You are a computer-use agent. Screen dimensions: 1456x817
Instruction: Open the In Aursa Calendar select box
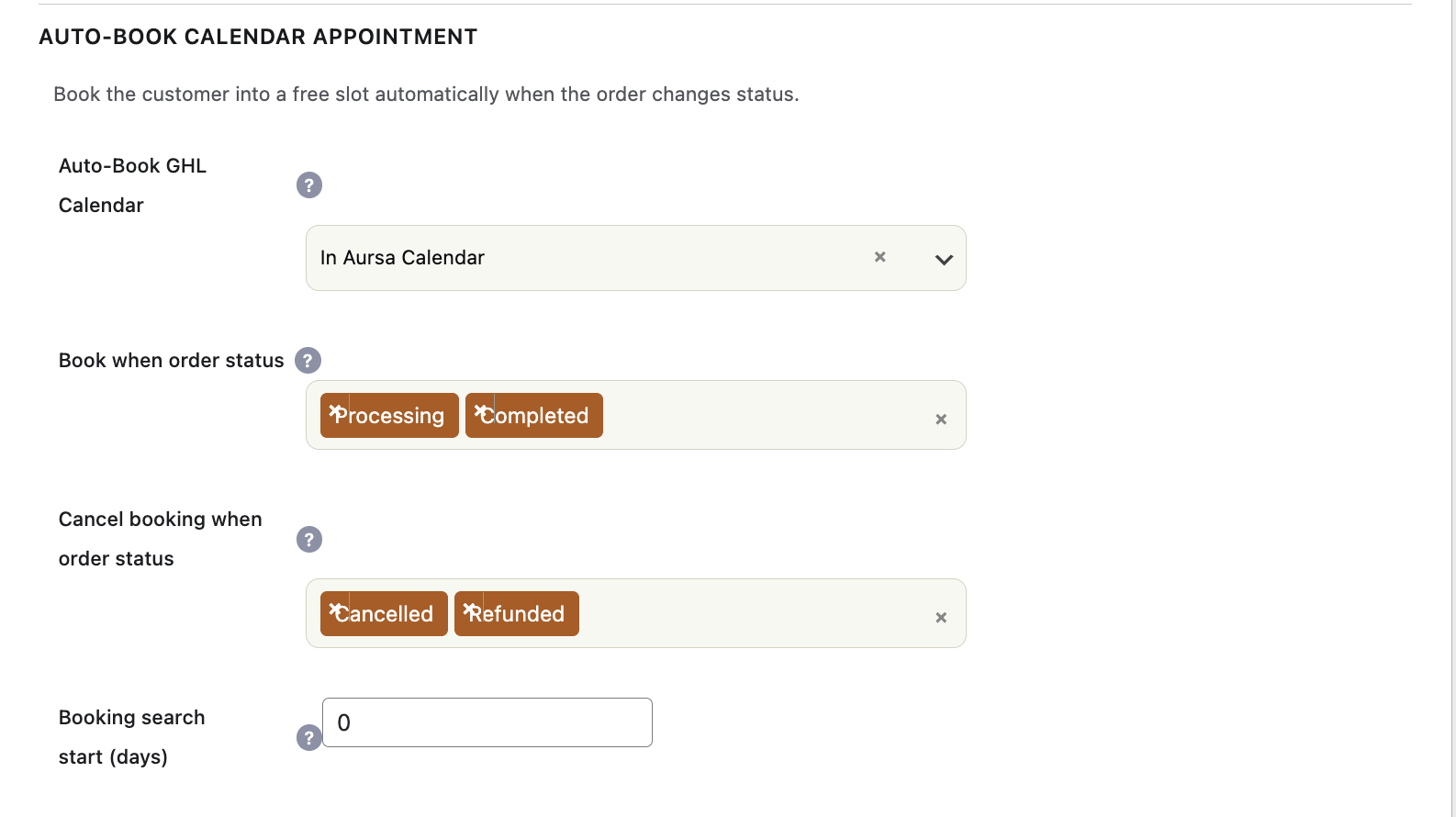635,258
